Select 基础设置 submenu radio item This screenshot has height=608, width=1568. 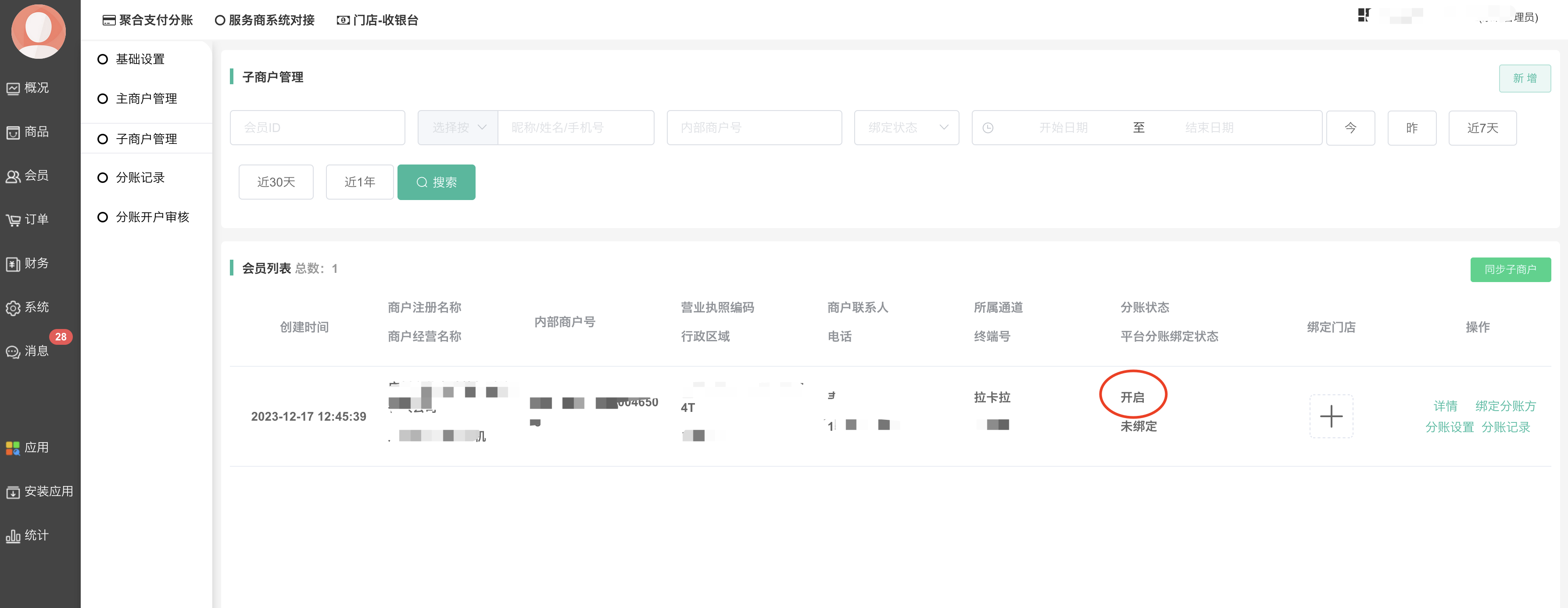pos(140,59)
